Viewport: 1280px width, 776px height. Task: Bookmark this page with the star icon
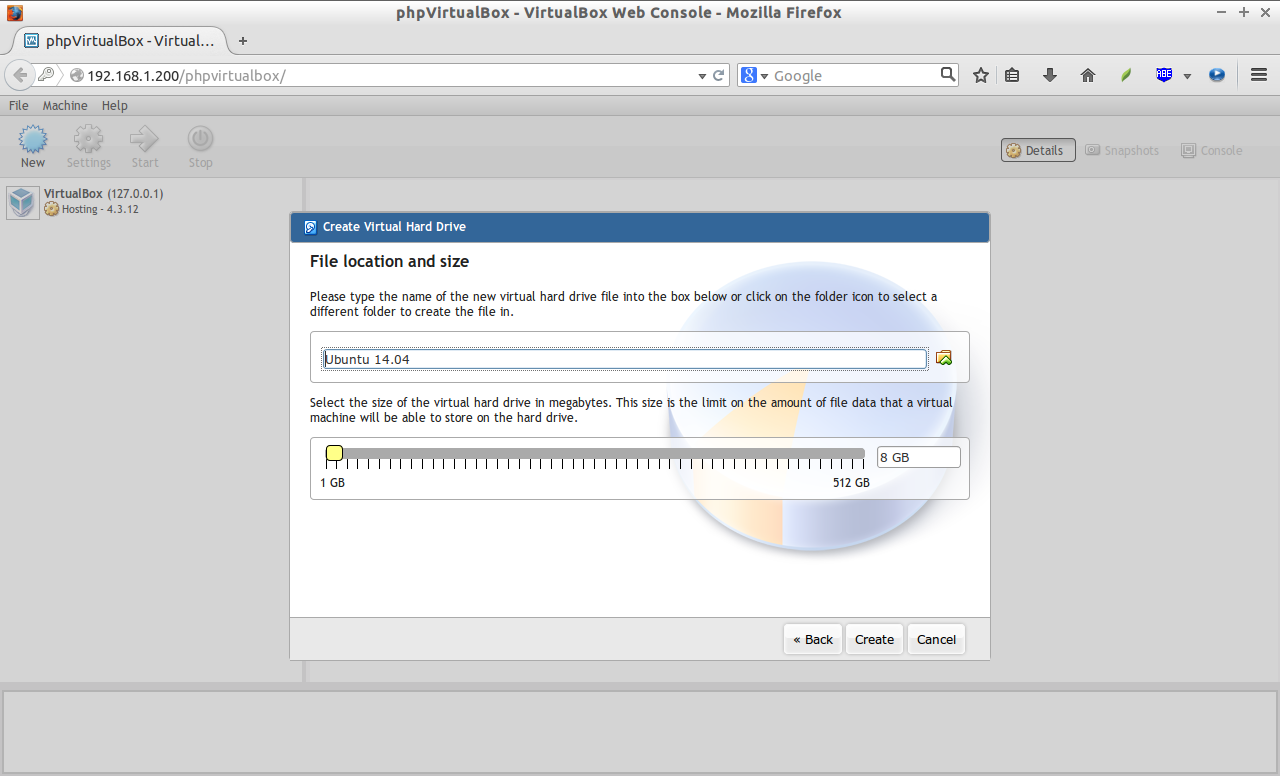(x=981, y=75)
